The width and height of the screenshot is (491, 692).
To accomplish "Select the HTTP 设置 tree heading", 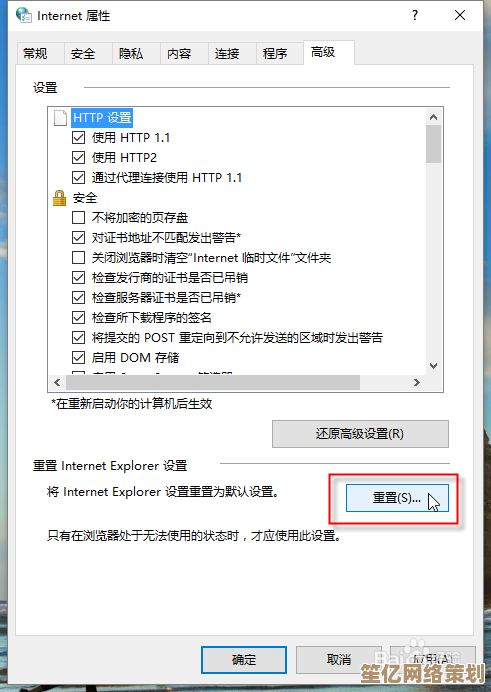I will tap(102, 118).
